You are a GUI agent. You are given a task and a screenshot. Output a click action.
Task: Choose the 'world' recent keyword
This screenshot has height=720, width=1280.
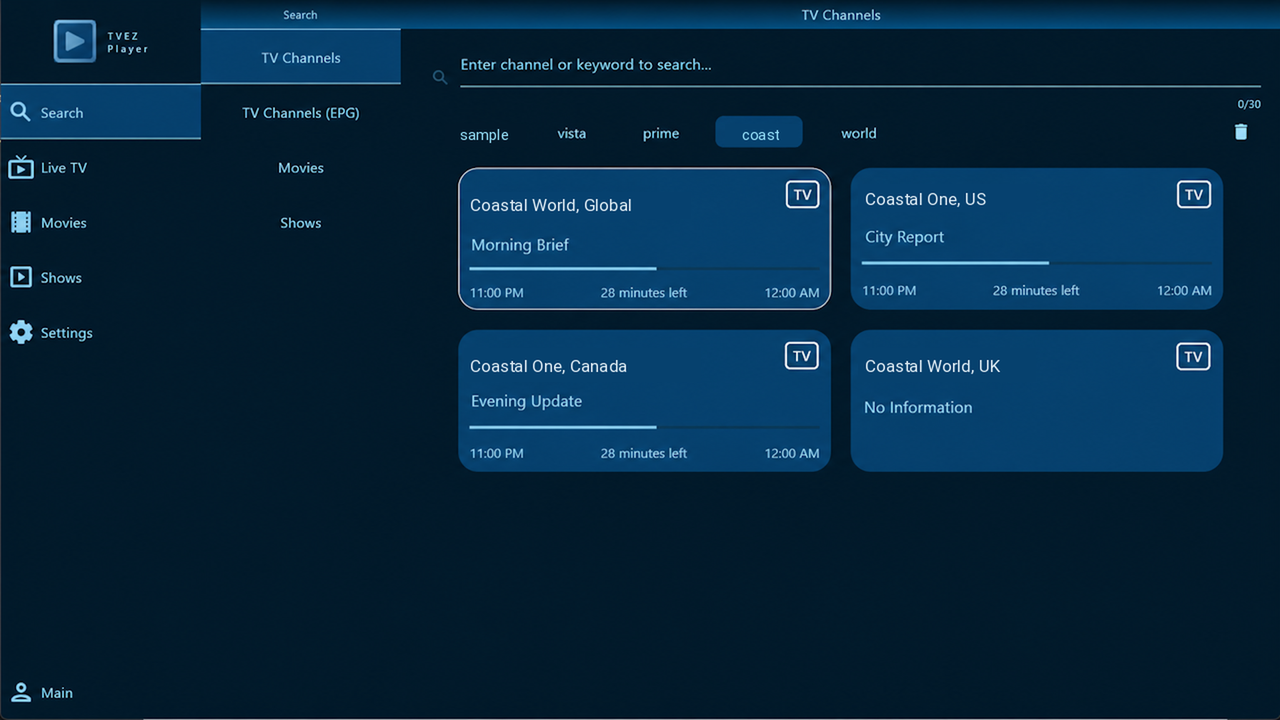[x=859, y=133]
